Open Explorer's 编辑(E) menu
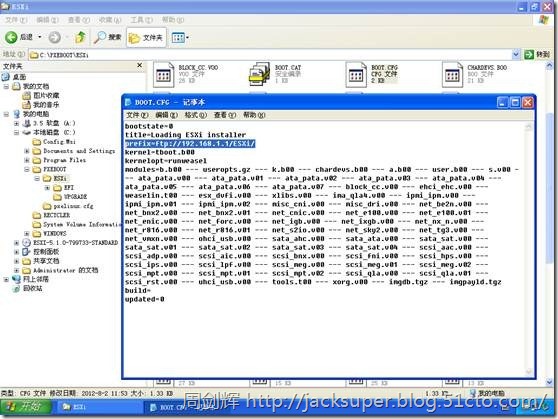Screen dimensions: 558x419 pos(47,20)
